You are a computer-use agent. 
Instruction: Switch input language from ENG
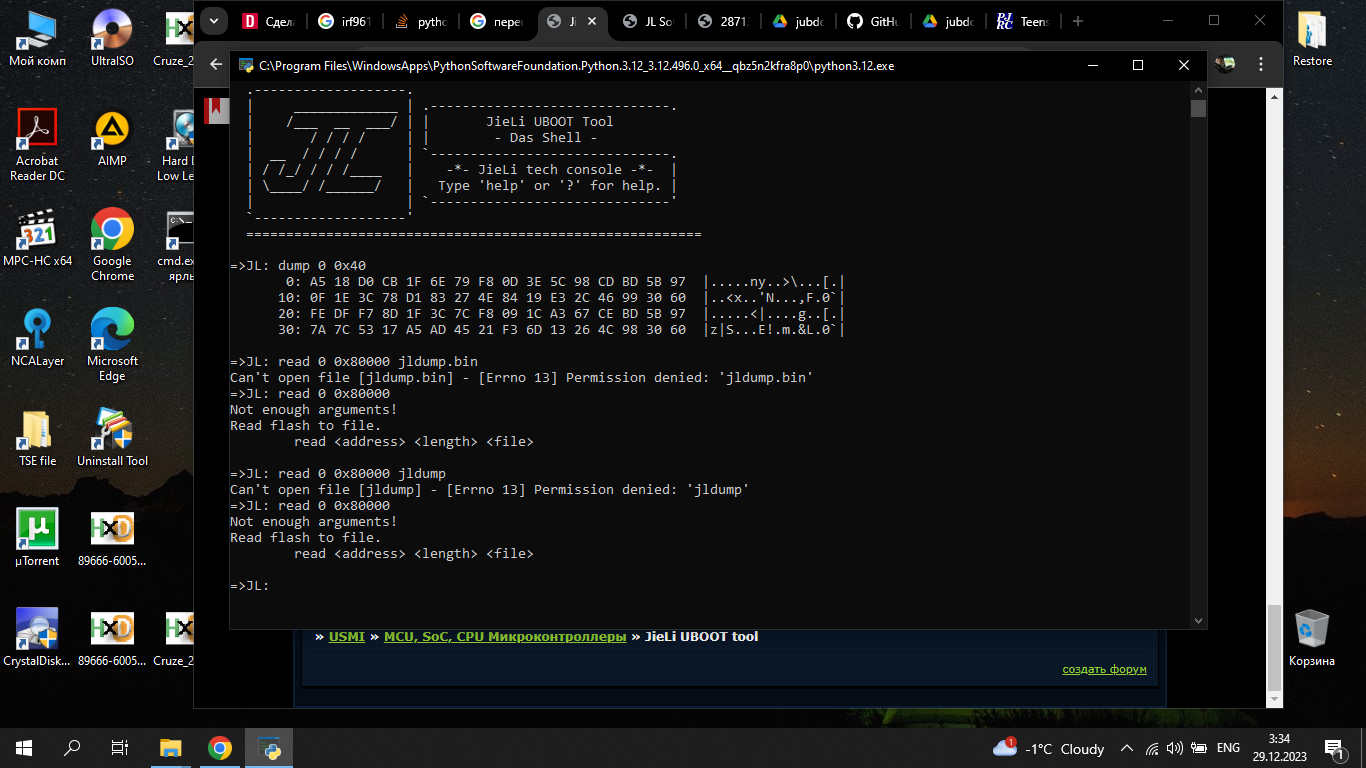click(1227, 748)
